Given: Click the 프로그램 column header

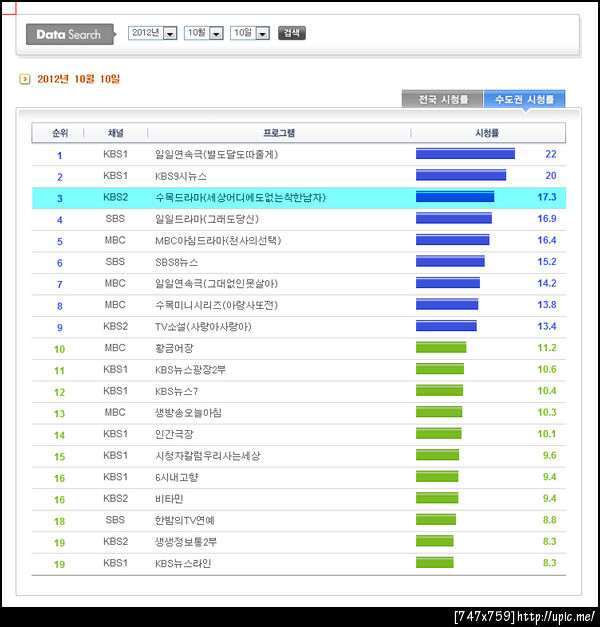Looking at the screenshot, I should [279, 133].
